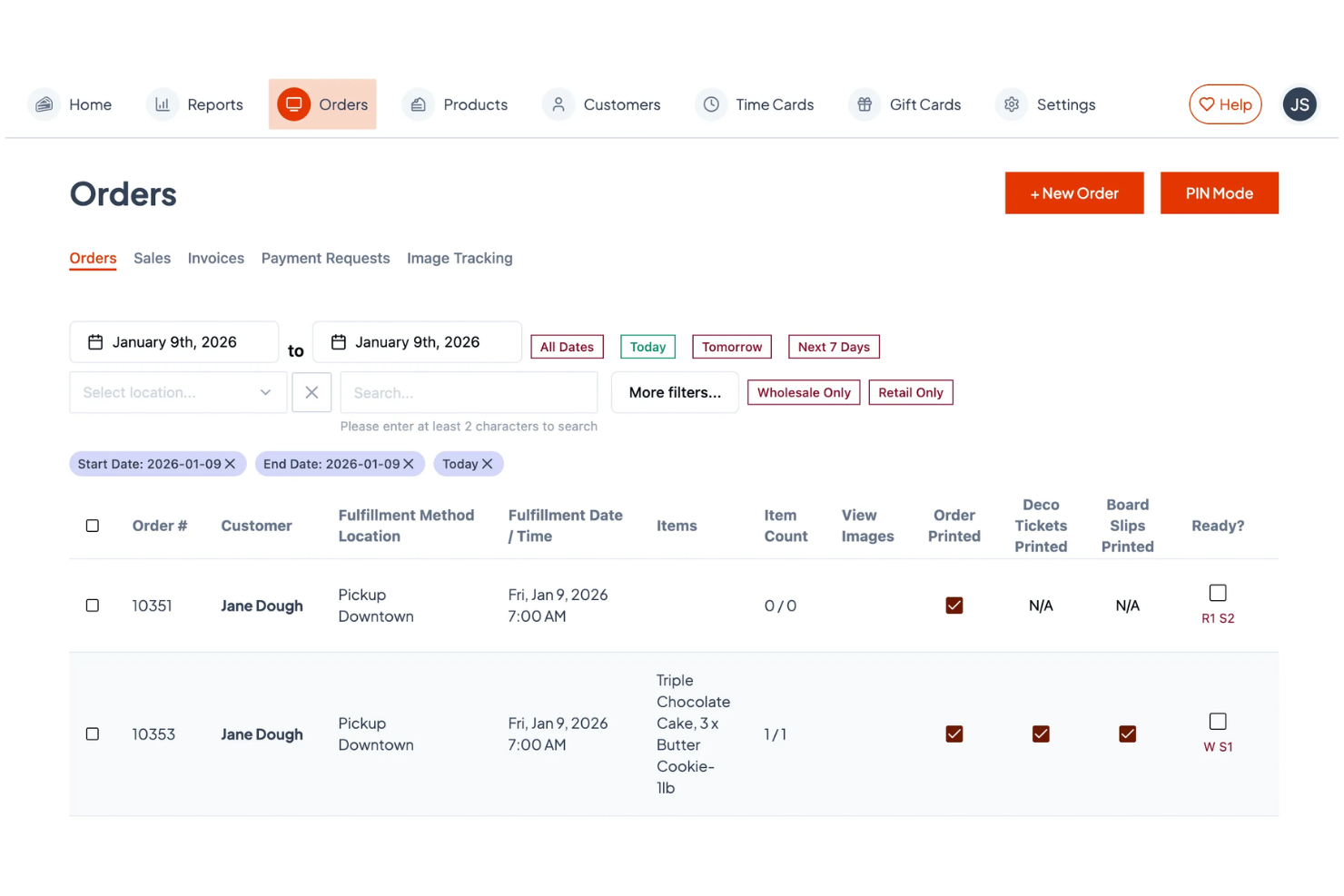This screenshot has height=896, width=1344.
Task: Remove the End Date filter chip
Action: point(409,464)
